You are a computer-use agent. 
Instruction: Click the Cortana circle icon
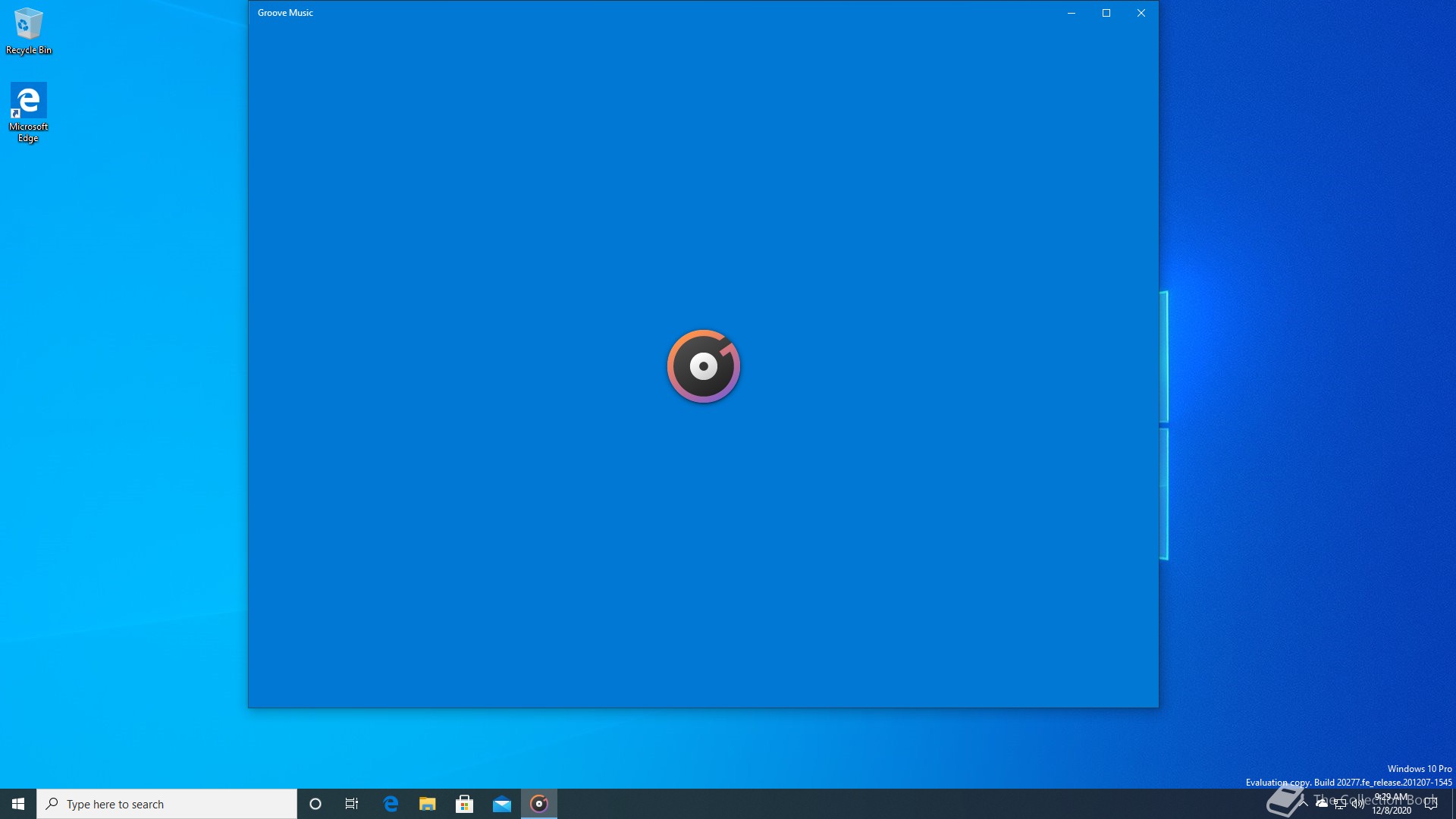pyautogui.click(x=315, y=804)
